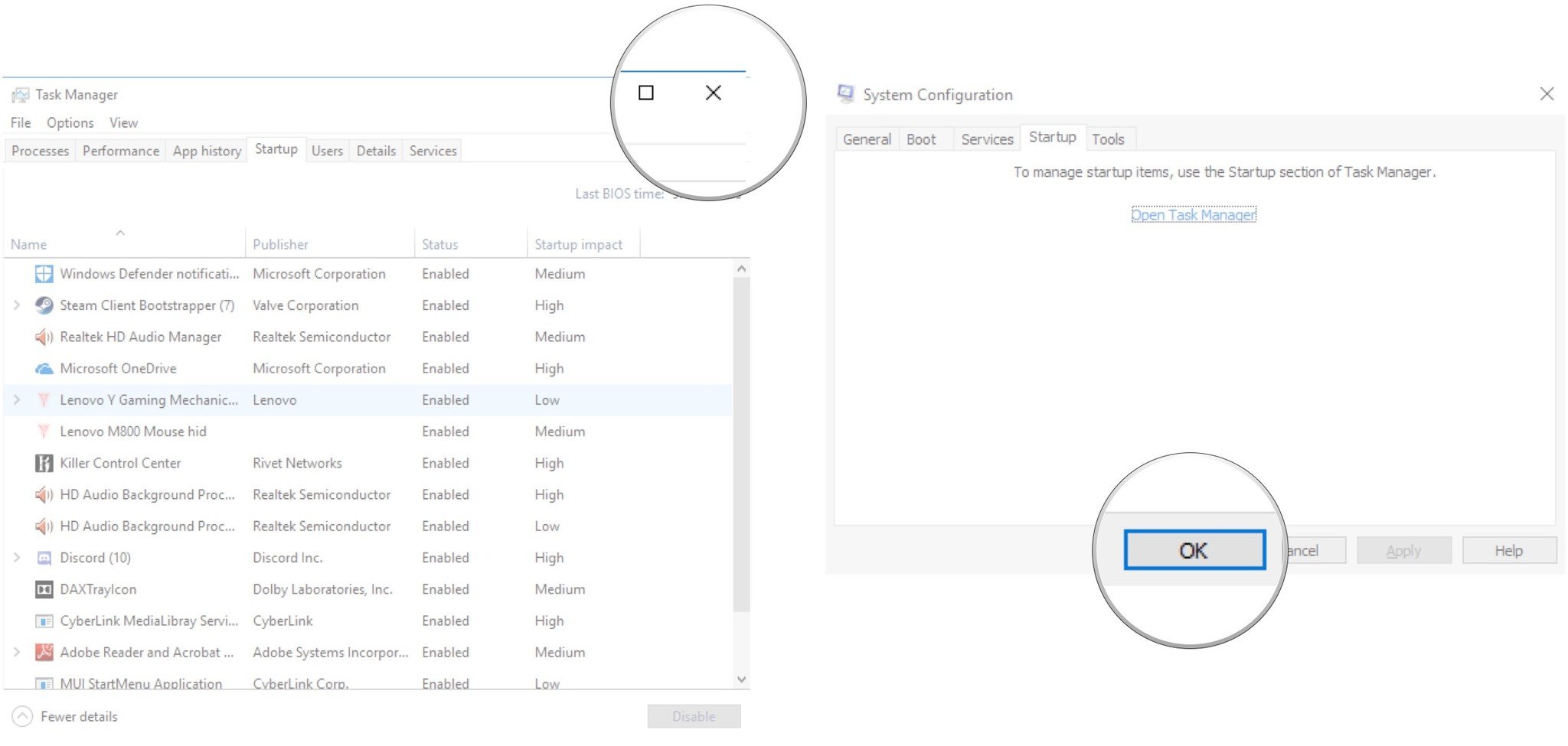The width and height of the screenshot is (1568, 746).
Task: Expand the Lenovo Y Gaming Mechanical entry
Action: [x=17, y=400]
